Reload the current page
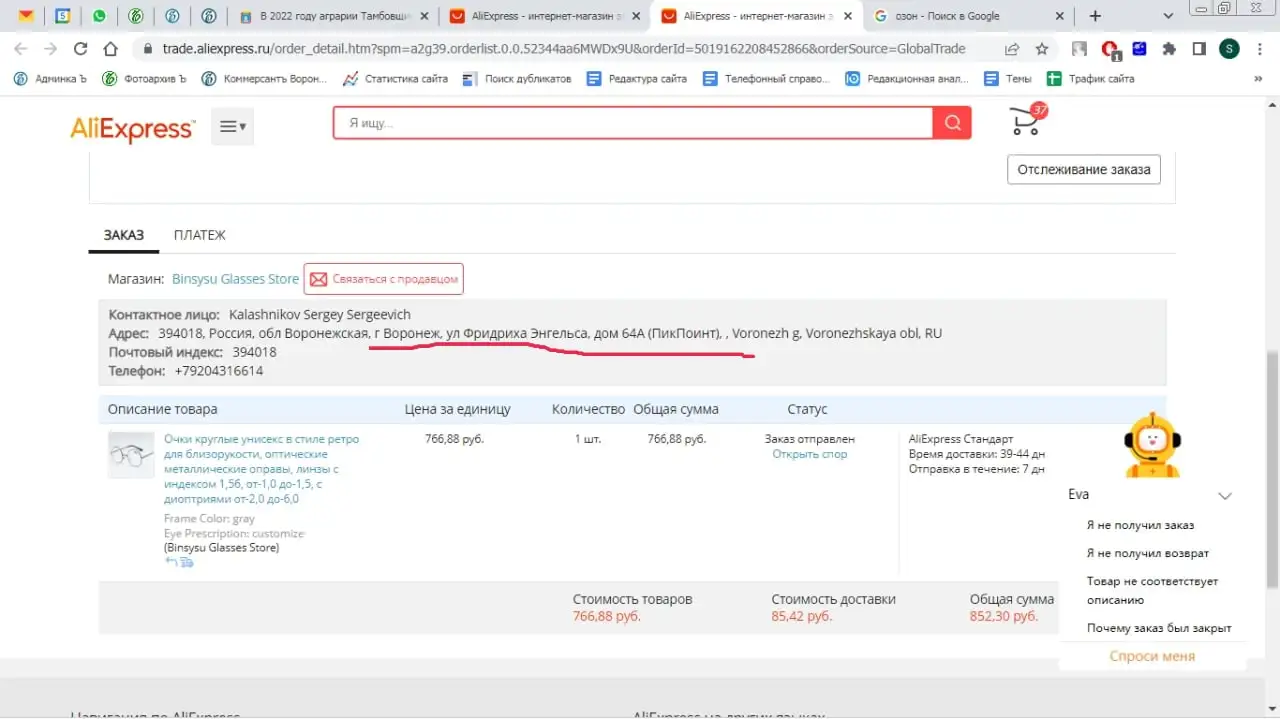 [x=81, y=49]
